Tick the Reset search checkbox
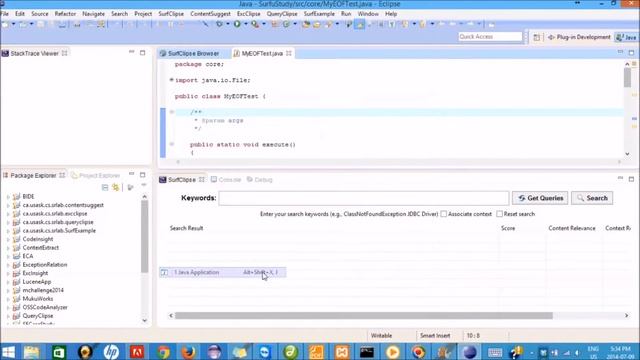This screenshot has width=640, height=360. coord(499,214)
